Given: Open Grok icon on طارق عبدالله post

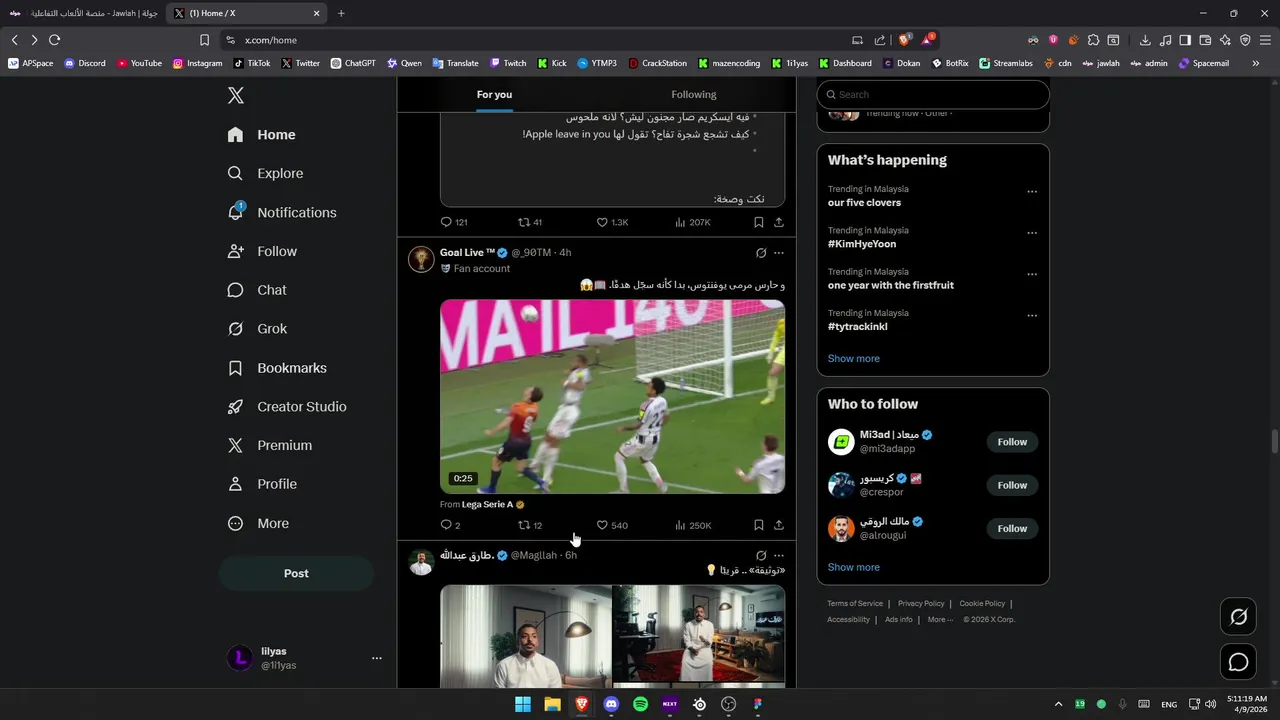Looking at the screenshot, I should [x=761, y=555].
